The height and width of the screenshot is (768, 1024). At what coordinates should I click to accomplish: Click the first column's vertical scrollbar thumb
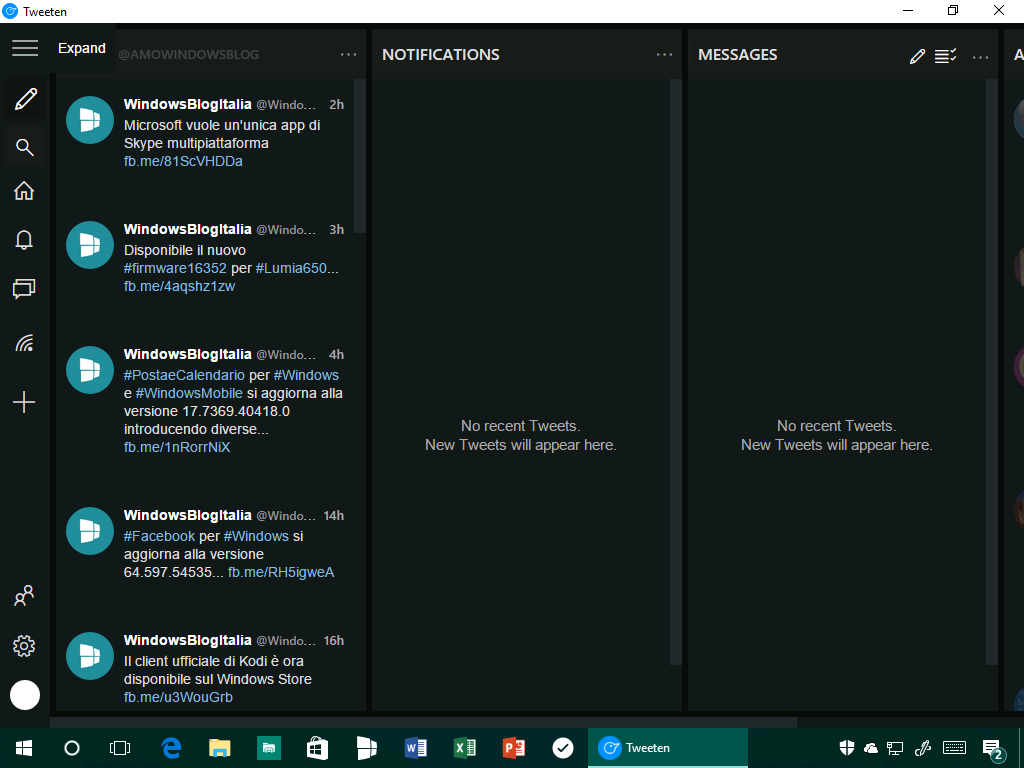360,156
